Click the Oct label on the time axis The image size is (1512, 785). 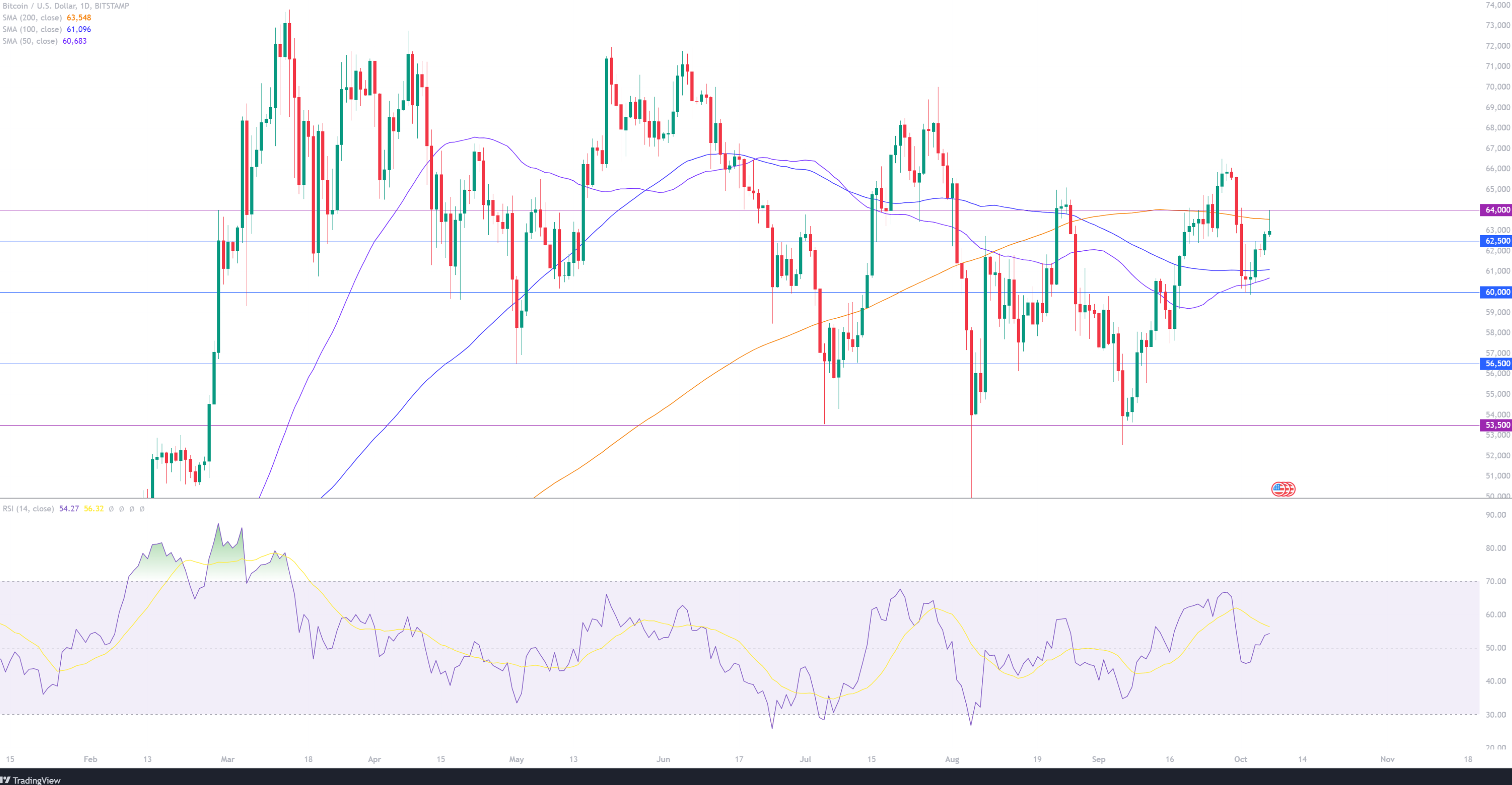coord(1240,759)
